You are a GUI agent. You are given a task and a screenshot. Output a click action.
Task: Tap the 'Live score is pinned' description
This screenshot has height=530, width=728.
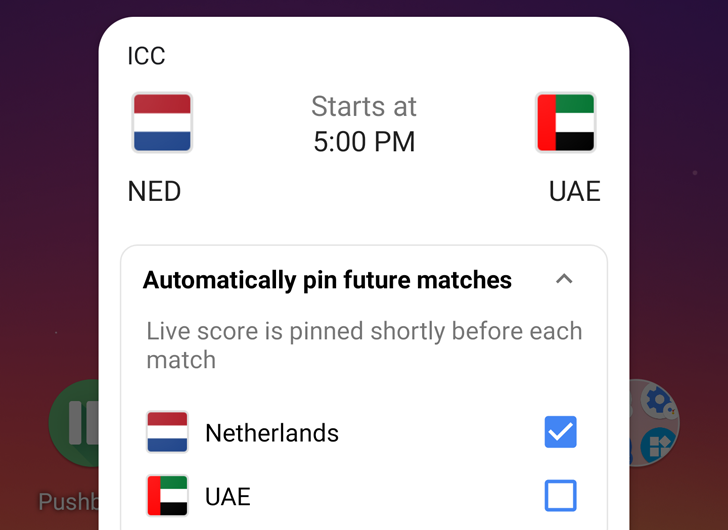tap(364, 345)
